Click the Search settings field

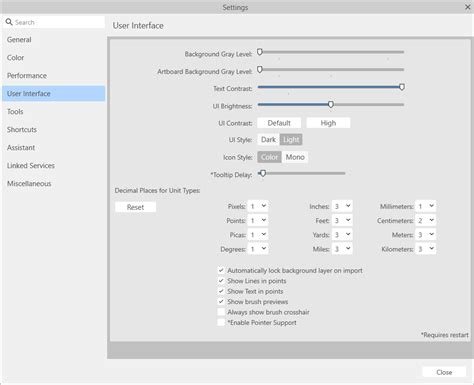[x=54, y=22]
